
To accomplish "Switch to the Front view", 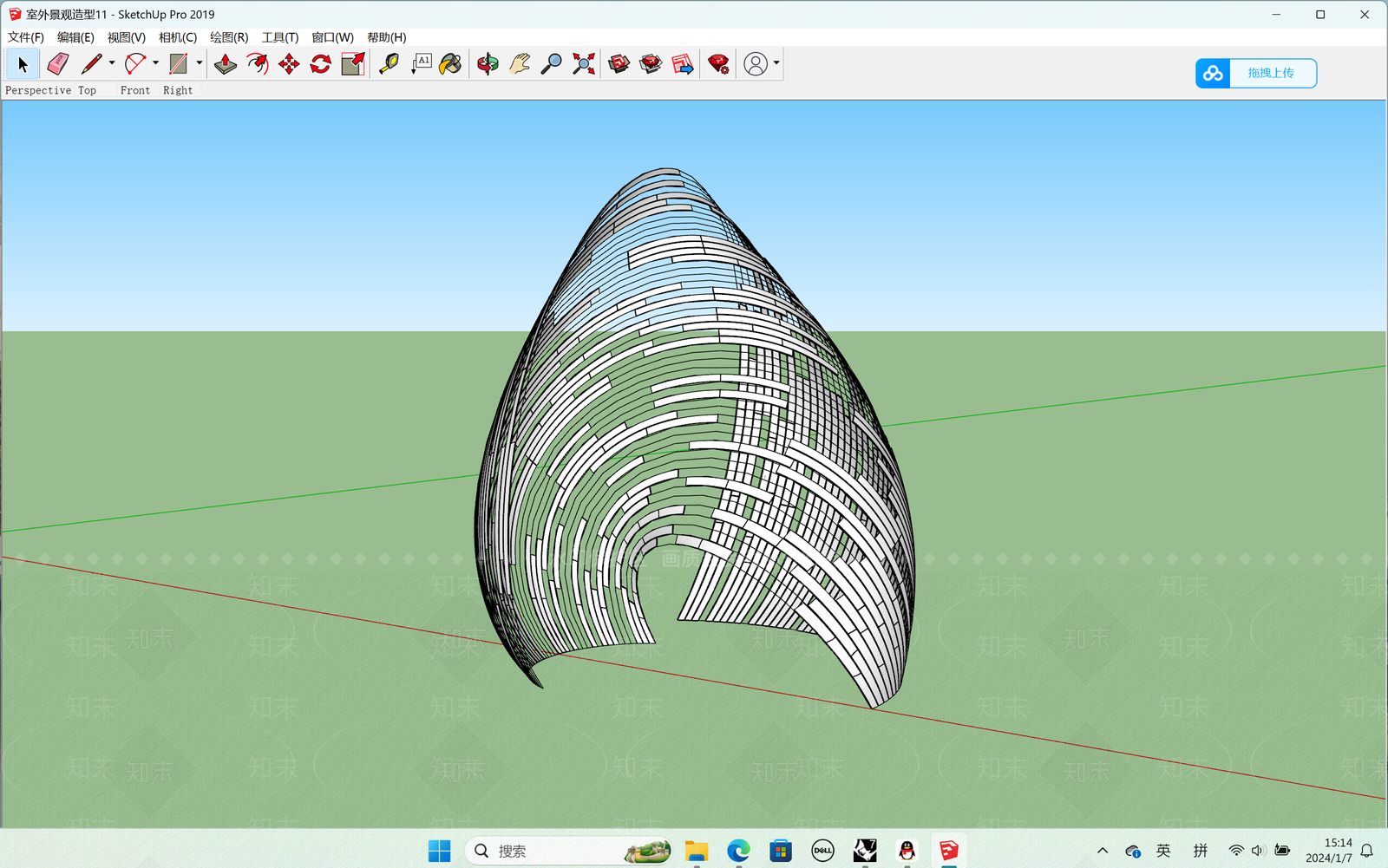I will pyautogui.click(x=135, y=90).
